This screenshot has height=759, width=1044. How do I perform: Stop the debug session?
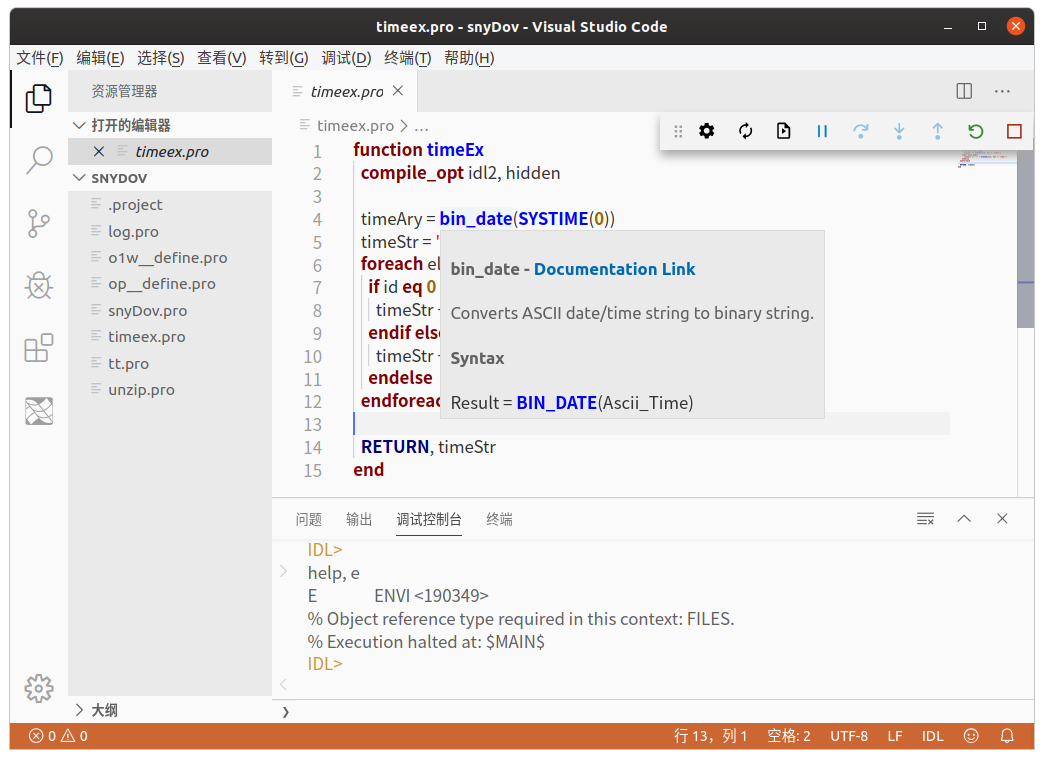1014,131
